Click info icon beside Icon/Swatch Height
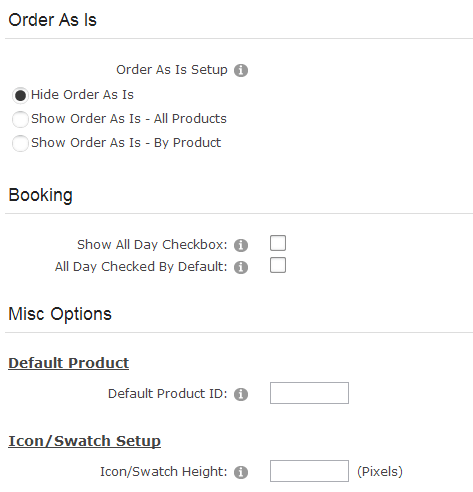 241,472
